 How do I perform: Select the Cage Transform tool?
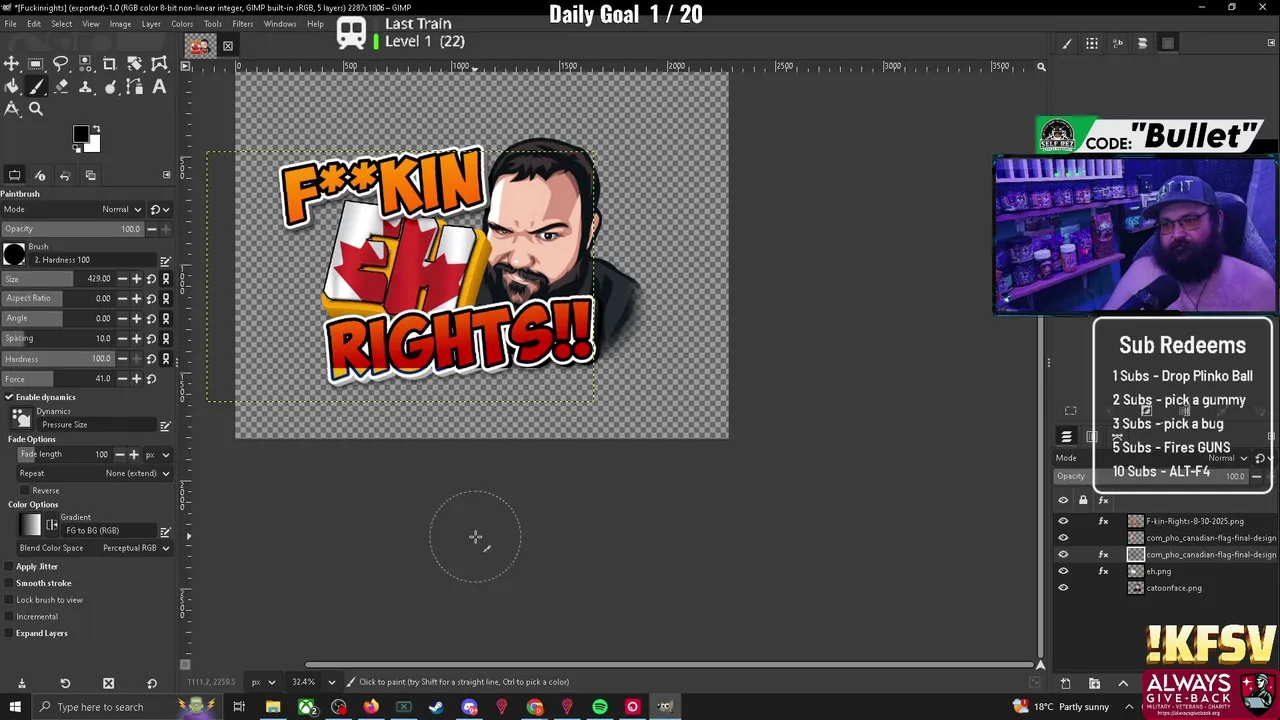point(159,64)
